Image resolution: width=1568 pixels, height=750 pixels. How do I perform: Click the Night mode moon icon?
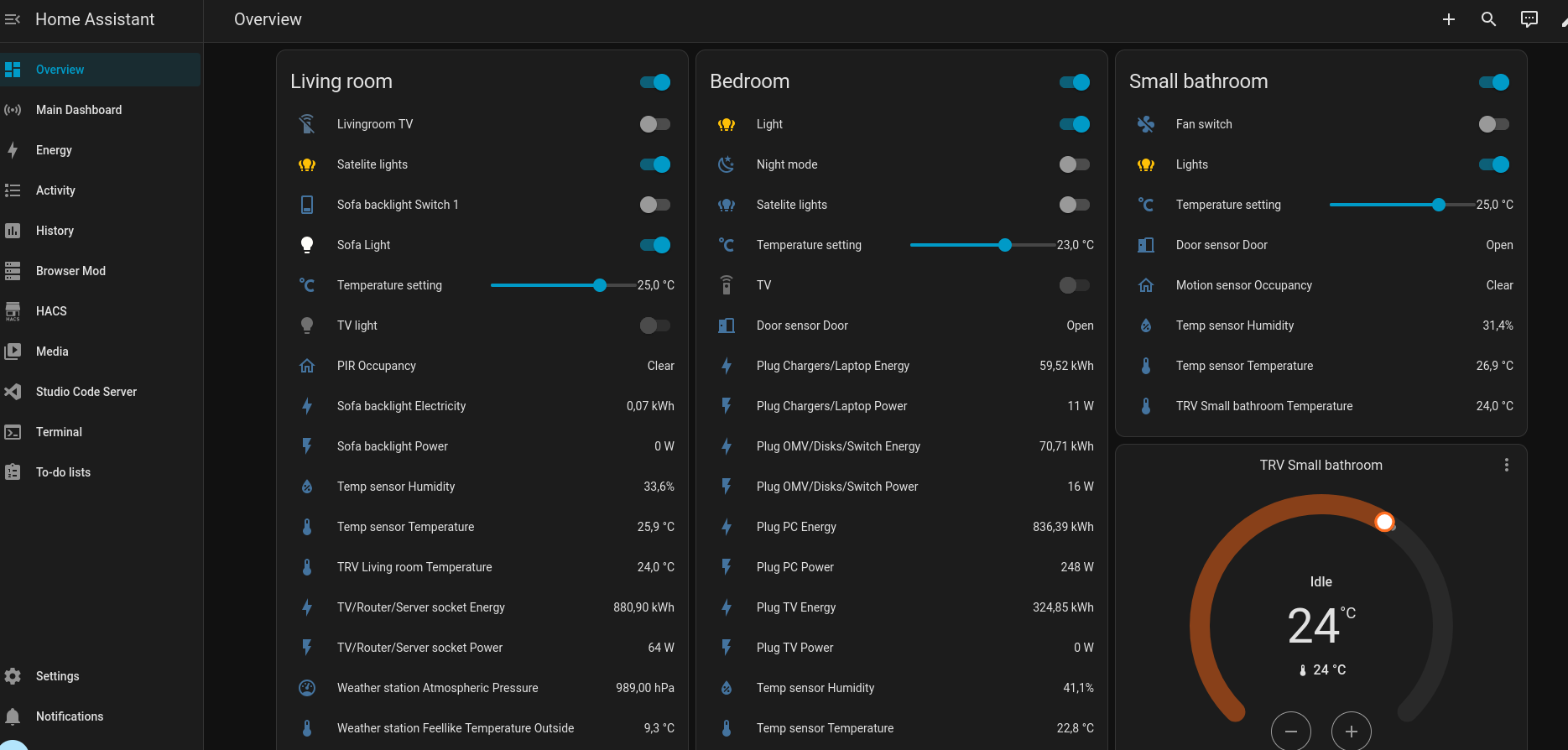(x=727, y=164)
